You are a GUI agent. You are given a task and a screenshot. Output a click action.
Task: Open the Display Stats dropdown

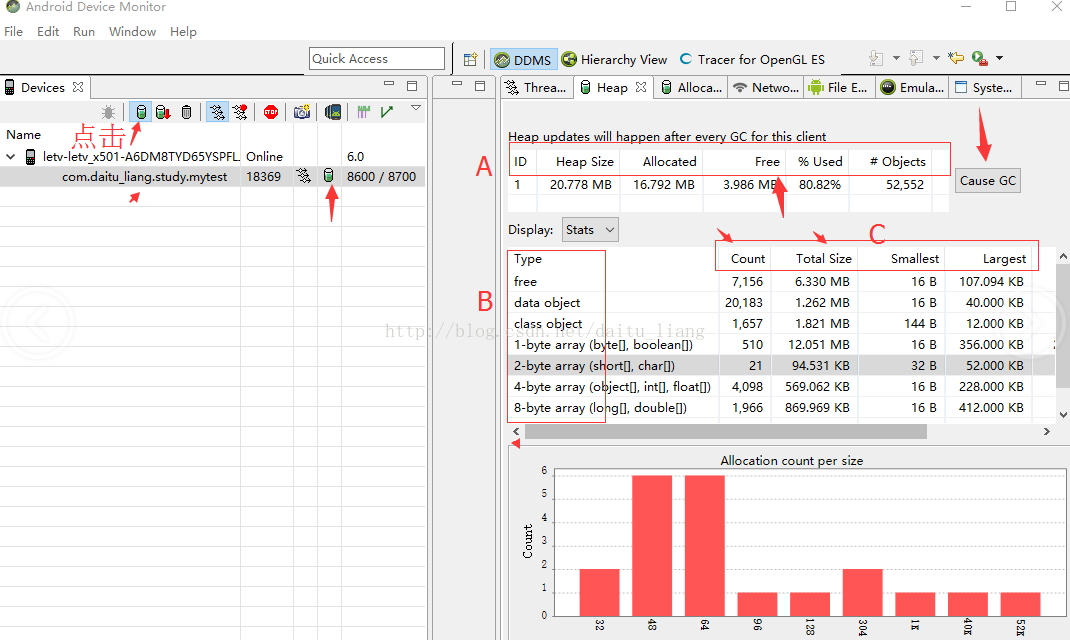click(590, 230)
